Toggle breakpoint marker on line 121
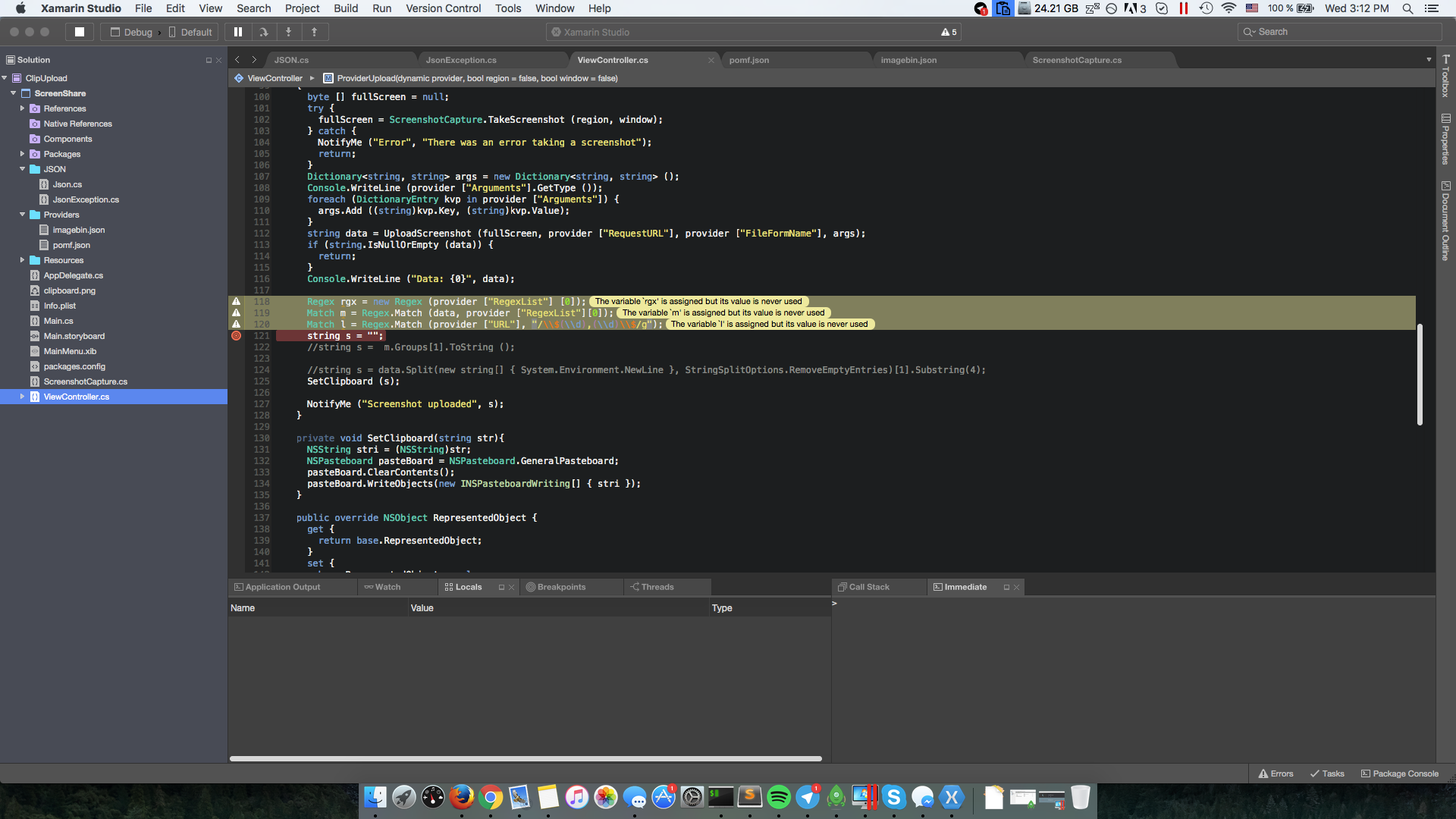Screen dimensions: 1456x819 tap(236, 336)
